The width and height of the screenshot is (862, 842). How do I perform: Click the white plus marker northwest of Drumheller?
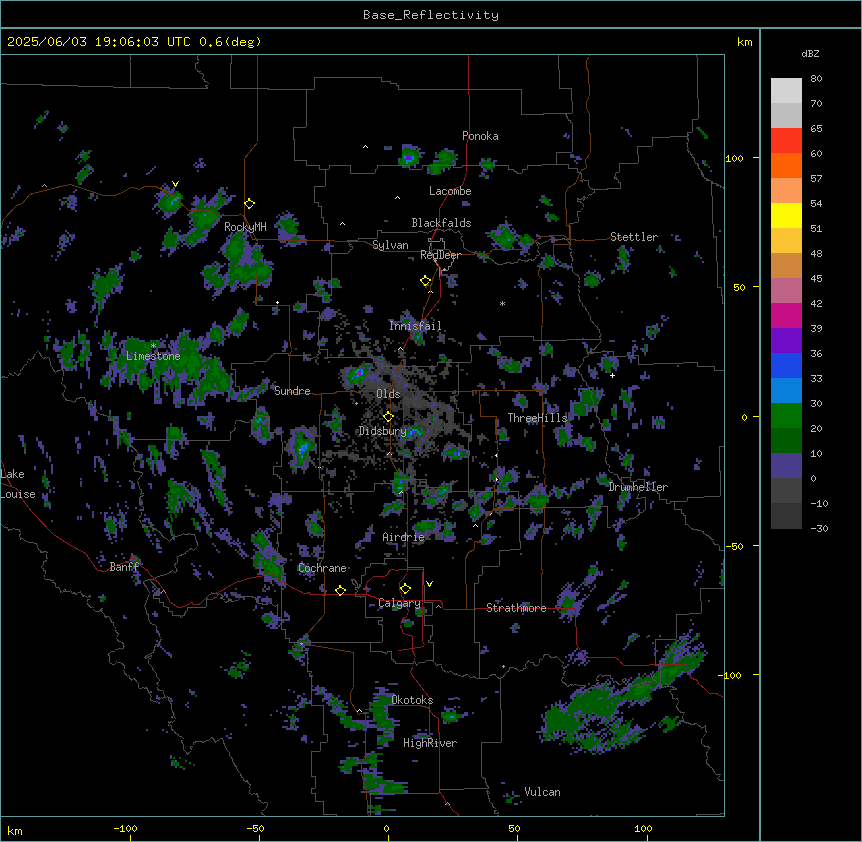click(x=612, y=375)
